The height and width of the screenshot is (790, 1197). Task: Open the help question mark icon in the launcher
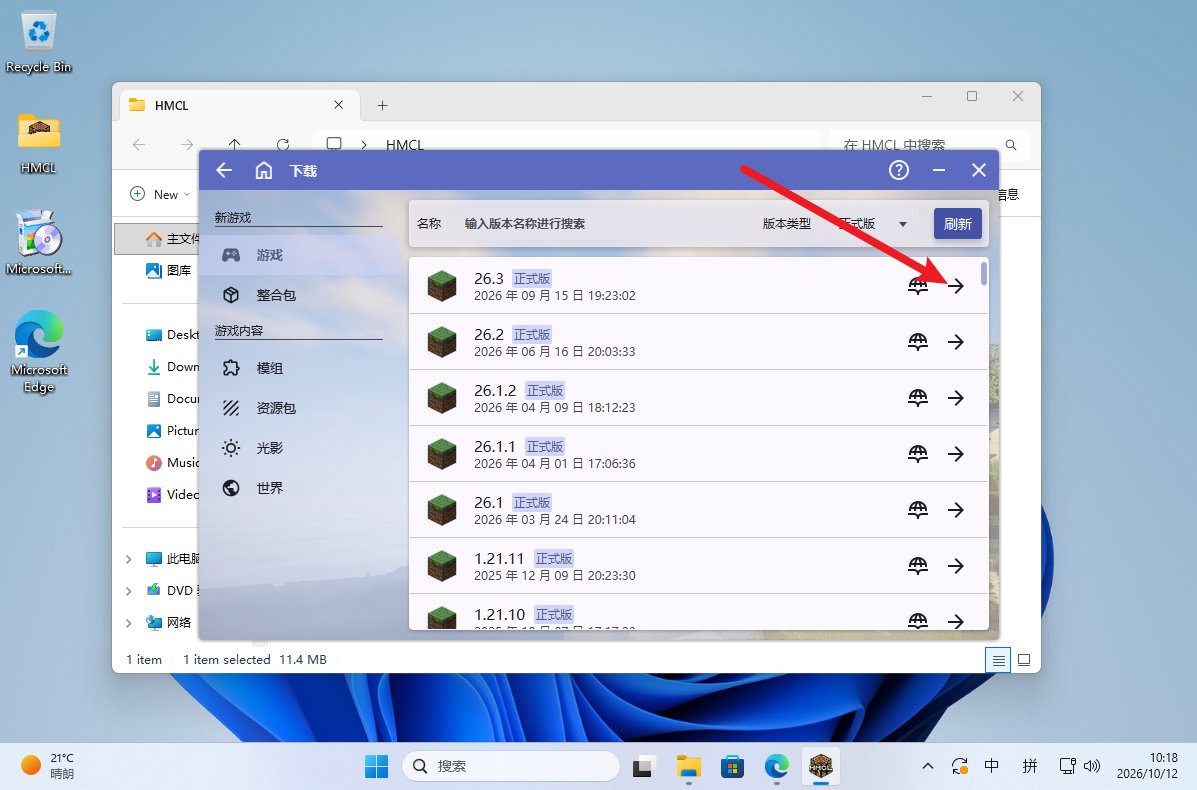coord(899,170)
